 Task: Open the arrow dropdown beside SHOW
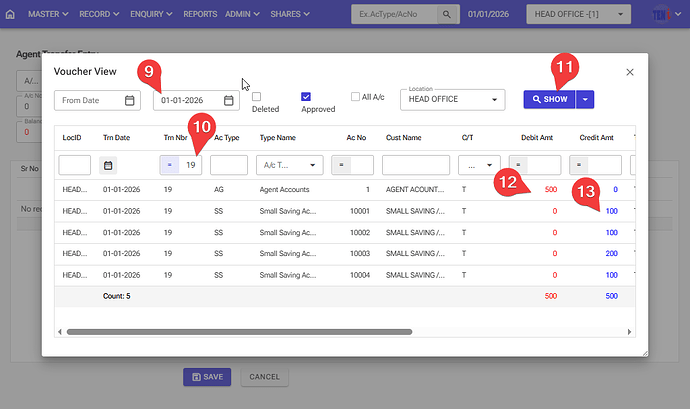tap(585, 99)
